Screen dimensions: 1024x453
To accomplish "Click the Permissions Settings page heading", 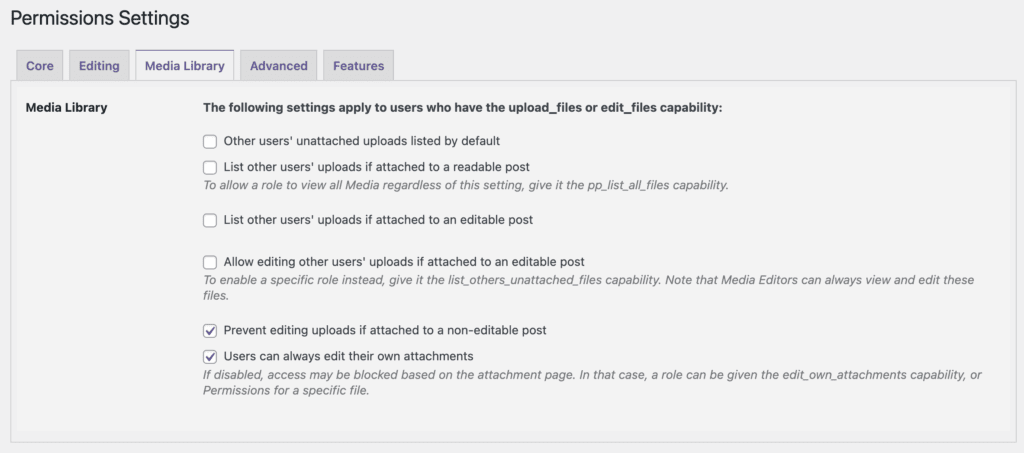I will [x=100, y=18].
